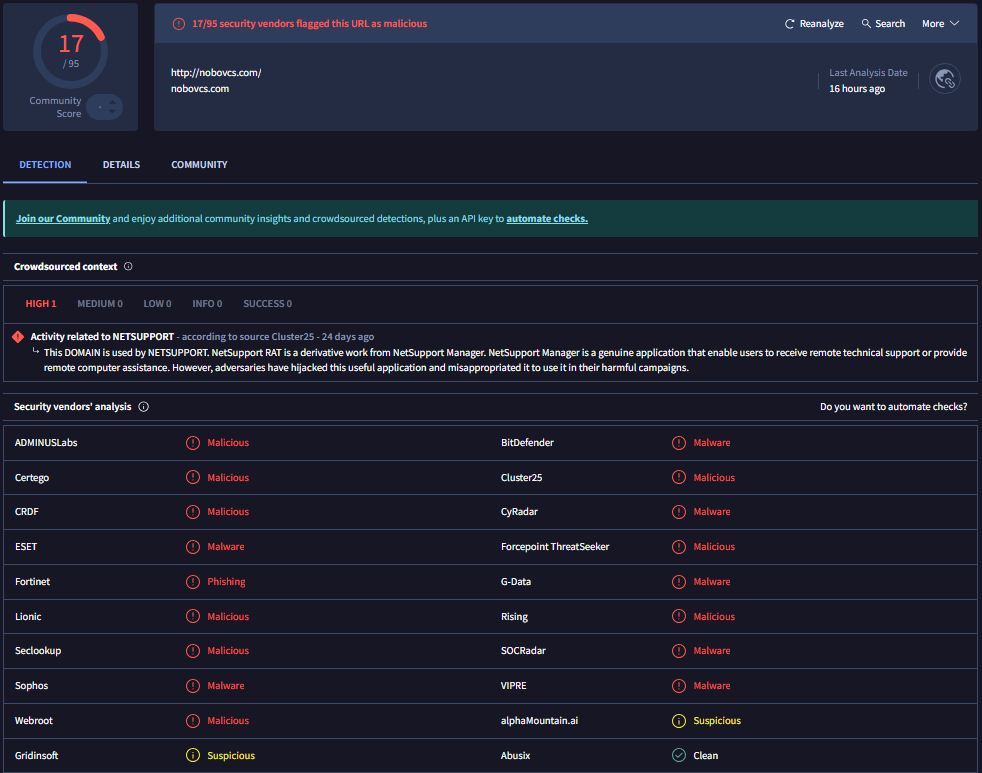Viewport: 982px width, 773px height.
Task: Open the More dropdown menu
Action: [x=940, y=24]
